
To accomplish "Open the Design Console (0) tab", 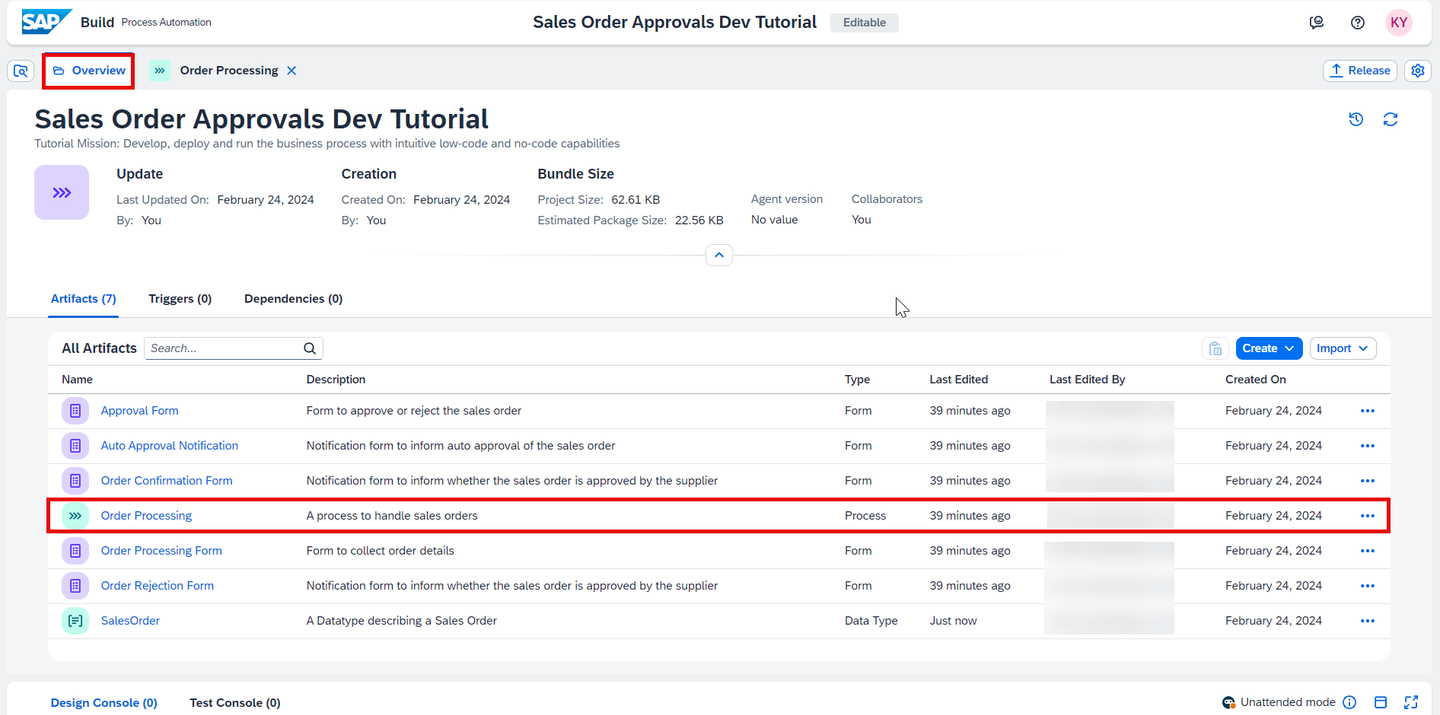I will tap(104, 703).
